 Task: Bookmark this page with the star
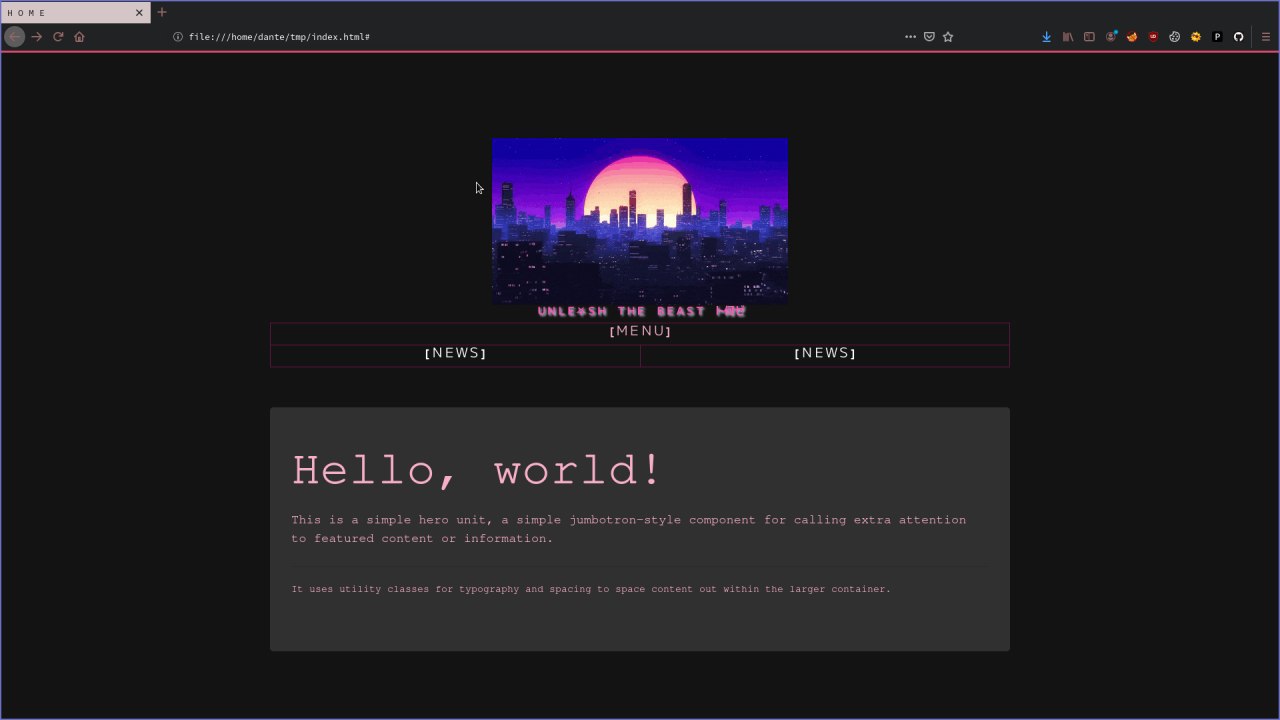click(x=948, y=37)
